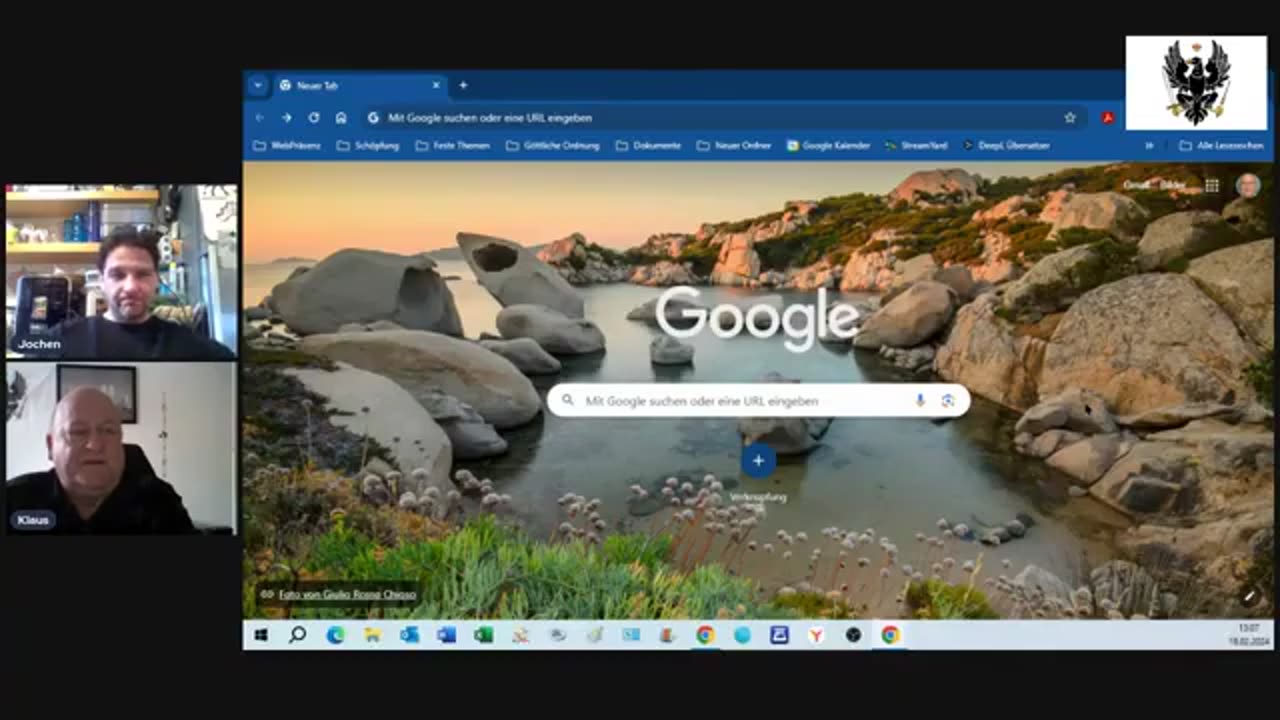This screenshot has height=720, width=1280.
Task: Open the Bilder link
Action: click(1173, 185)
